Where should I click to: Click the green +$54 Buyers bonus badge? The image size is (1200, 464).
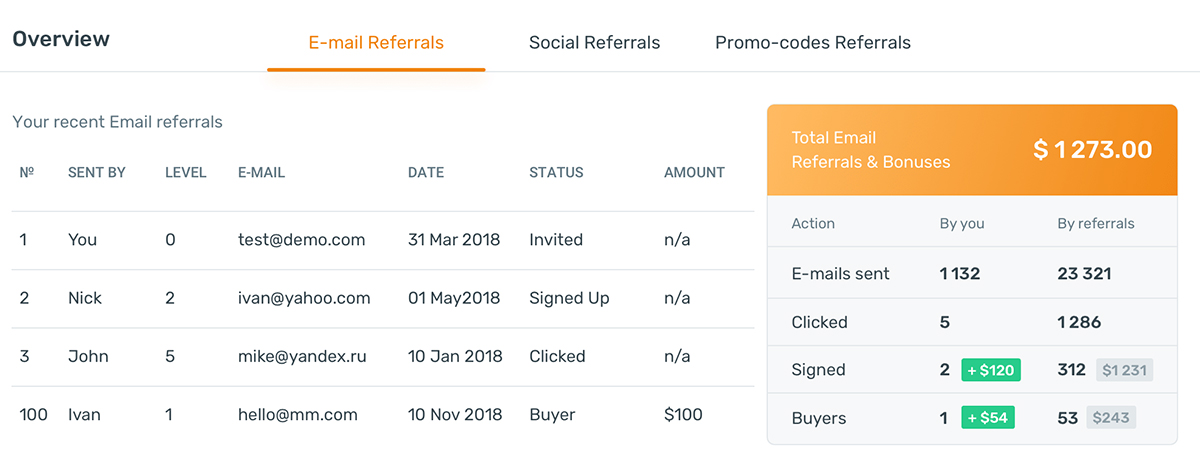(x=987, y=418)
